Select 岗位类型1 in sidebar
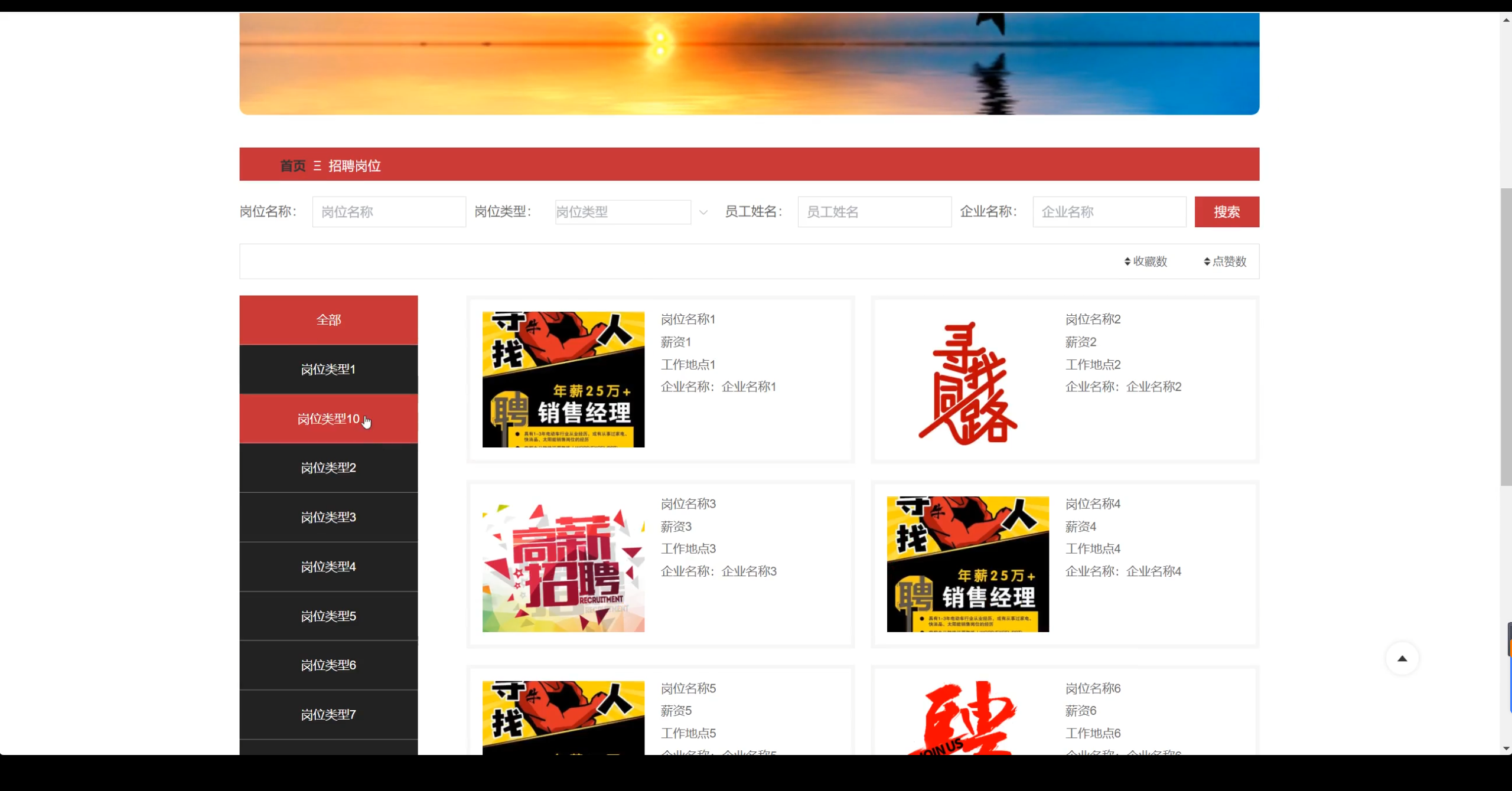This screenshot has width=1512, height=791. pos(328,370)
